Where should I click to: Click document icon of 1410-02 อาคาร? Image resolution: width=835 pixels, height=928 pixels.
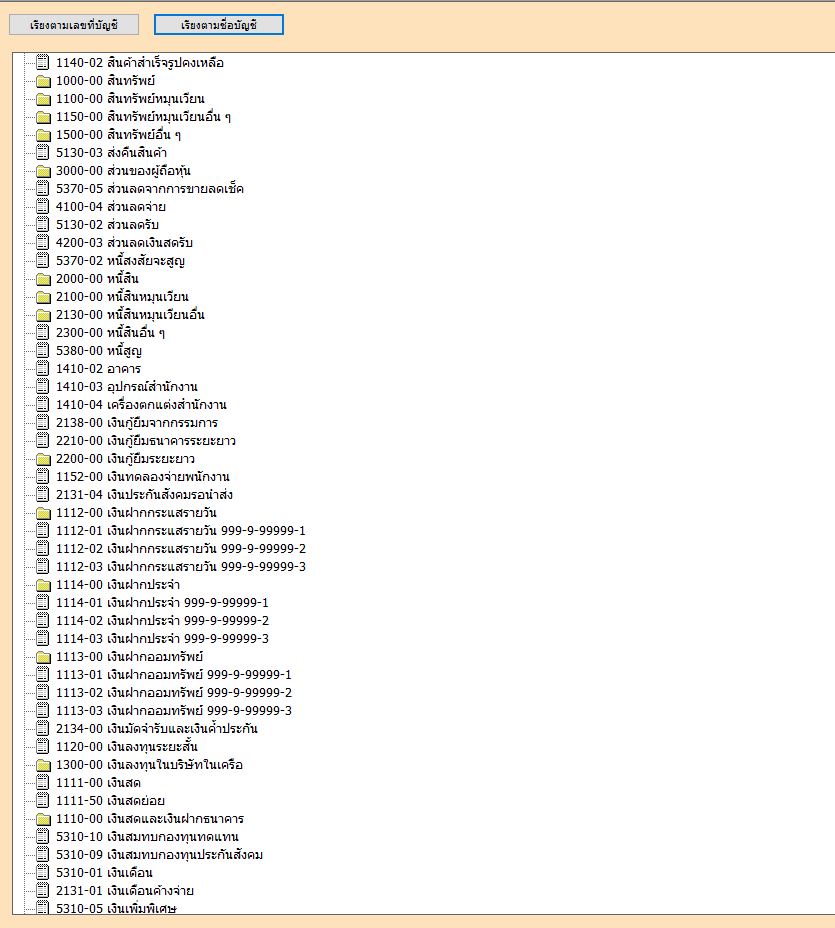pyautogui.click(x=43, y=369)
